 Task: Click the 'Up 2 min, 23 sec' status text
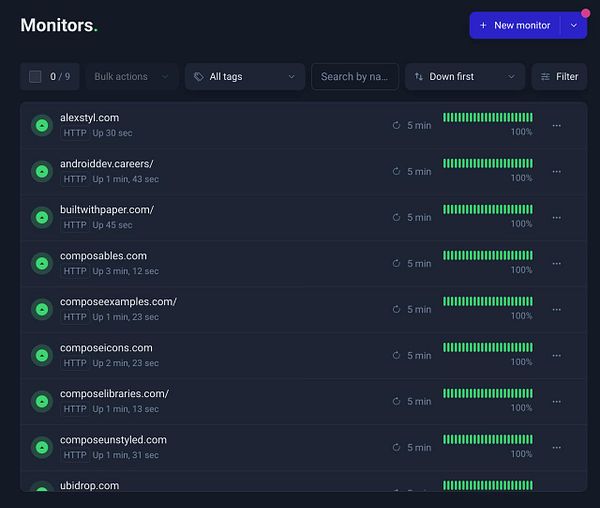click(x=126, y=363)
